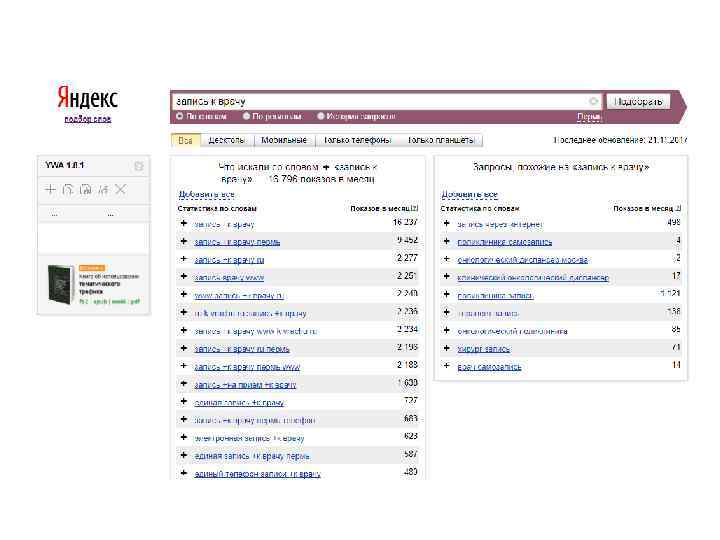Open the 'запись на прием к врачу' link
720x540 pixels.
[x=245, y=384]
